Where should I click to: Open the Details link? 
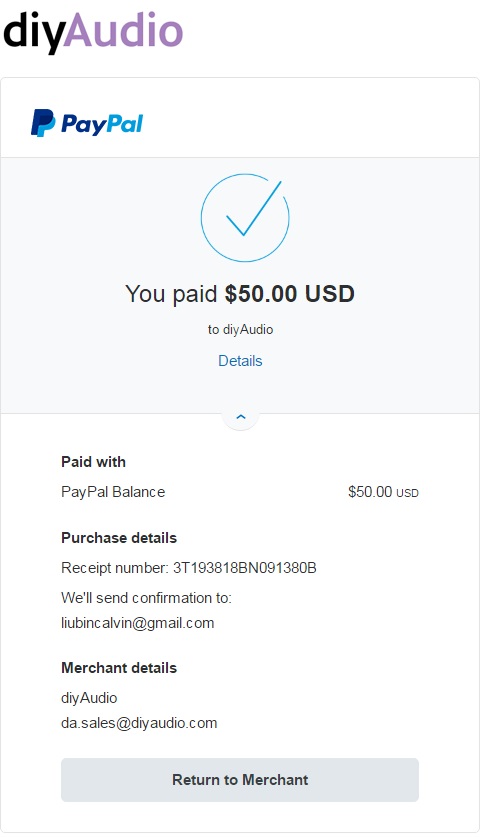(x=240, y=361)
